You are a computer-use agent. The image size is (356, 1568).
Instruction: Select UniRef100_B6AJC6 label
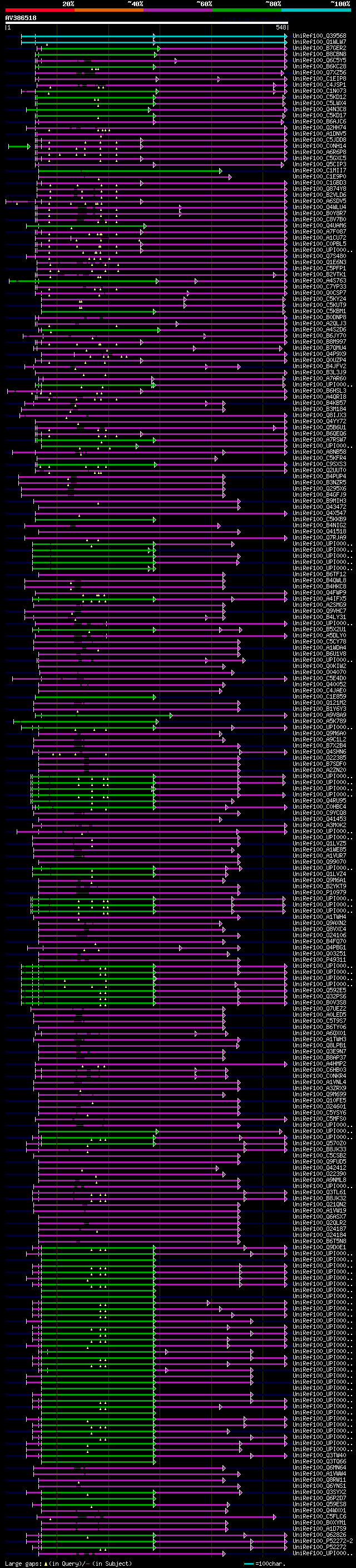pyautogui.click(x=319, y=121)
